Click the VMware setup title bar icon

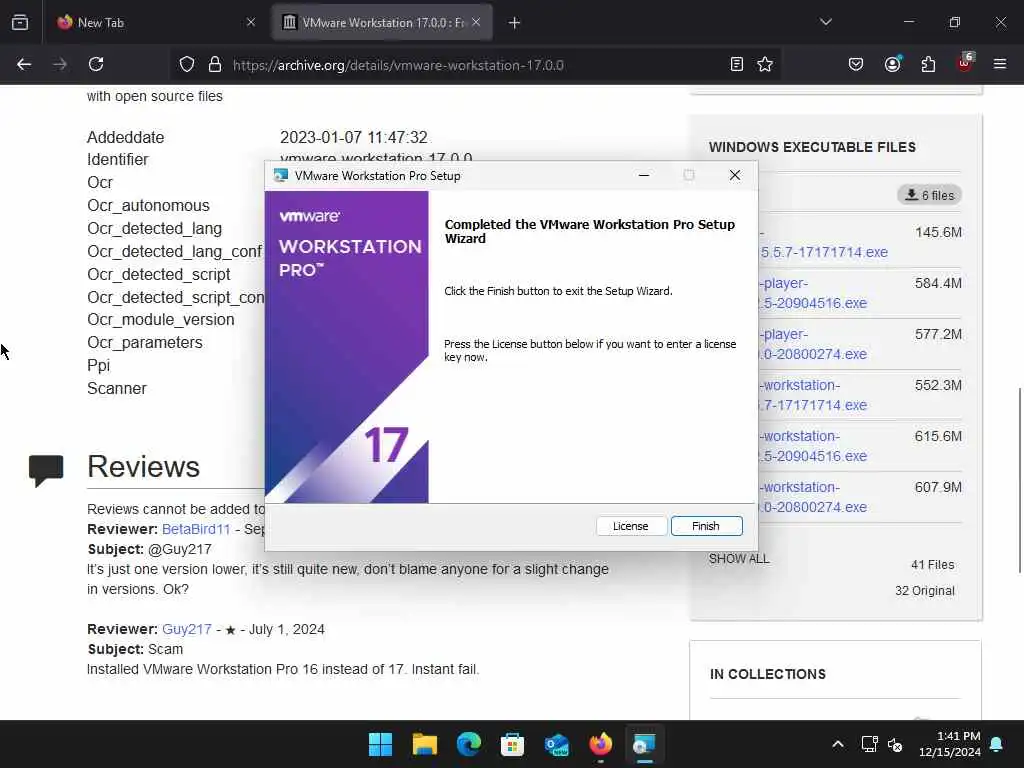[281, 175]
